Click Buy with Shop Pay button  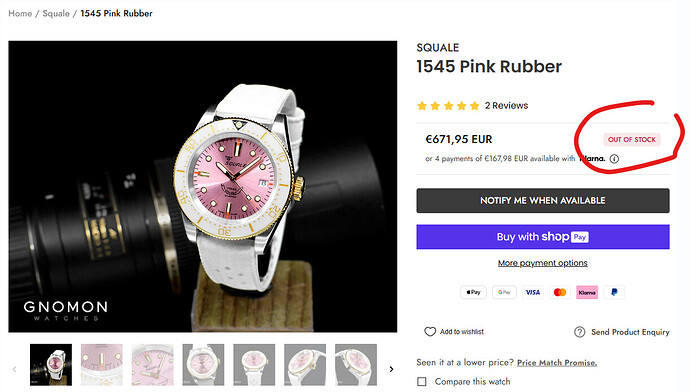click(x=543, y=237)
